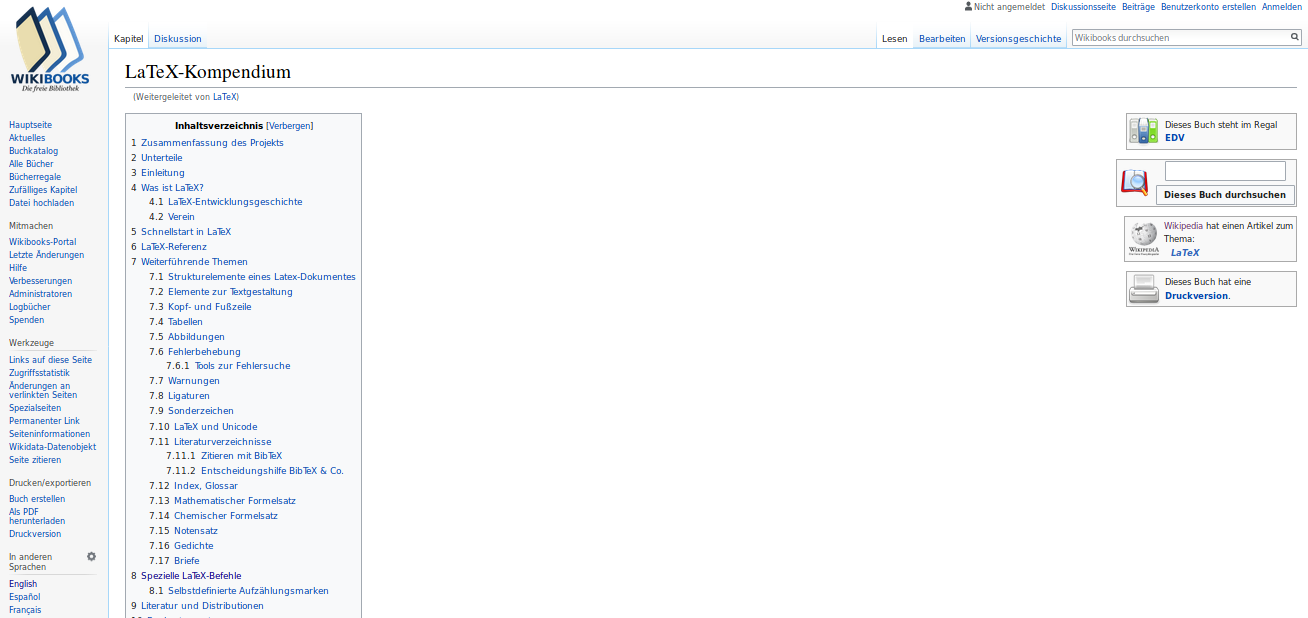Click the Wikibooks logo
Image resolution: width=1308 pixels, height=618 pixels.
pyautogui.click(x=50, y=50)
